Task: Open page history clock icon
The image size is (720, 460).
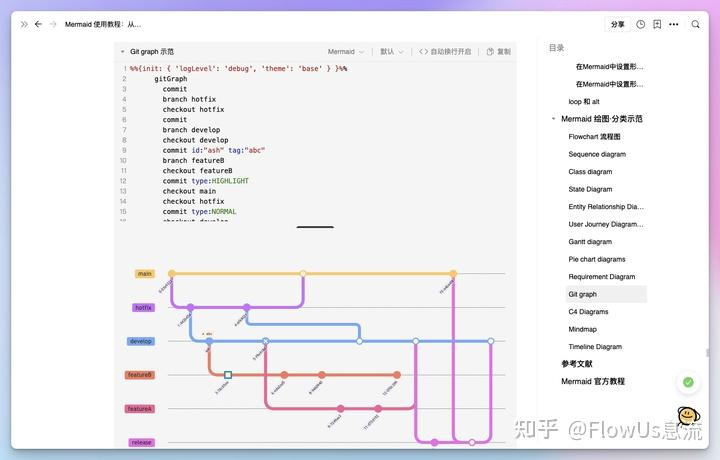Action: pyautogui.click(x=641, y=24)
